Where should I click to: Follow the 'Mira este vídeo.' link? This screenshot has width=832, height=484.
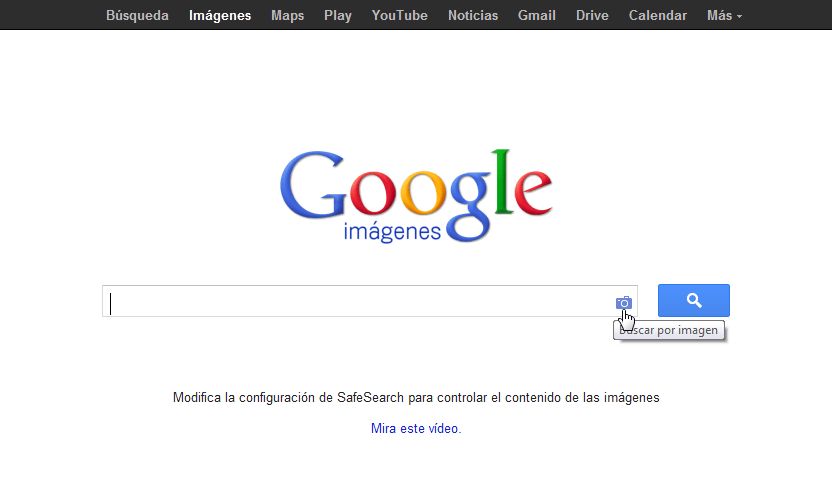(x=416, y=428)
